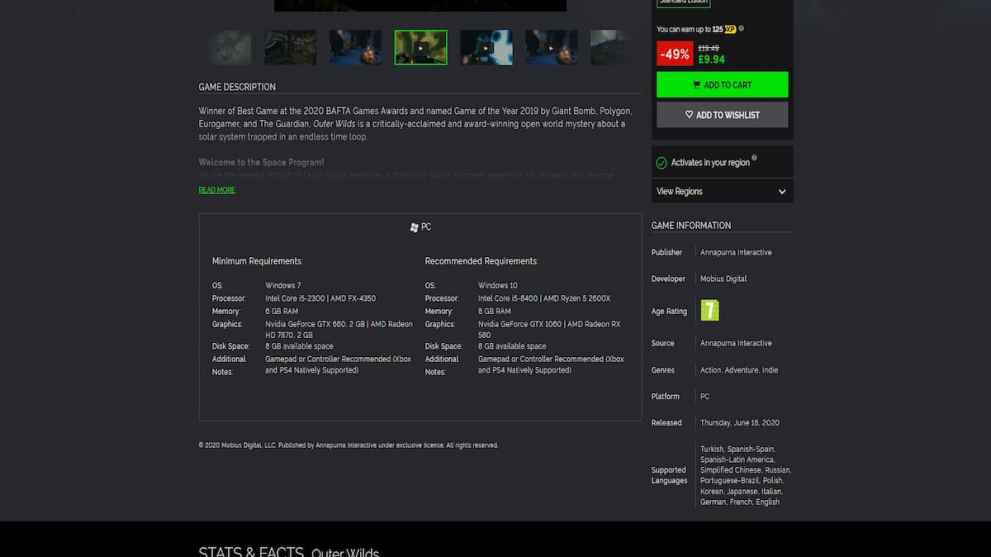Open Annapurna Interactive publisher link
Image resolution: width=991 pixels, height=557 pixels.
[735, 253]
